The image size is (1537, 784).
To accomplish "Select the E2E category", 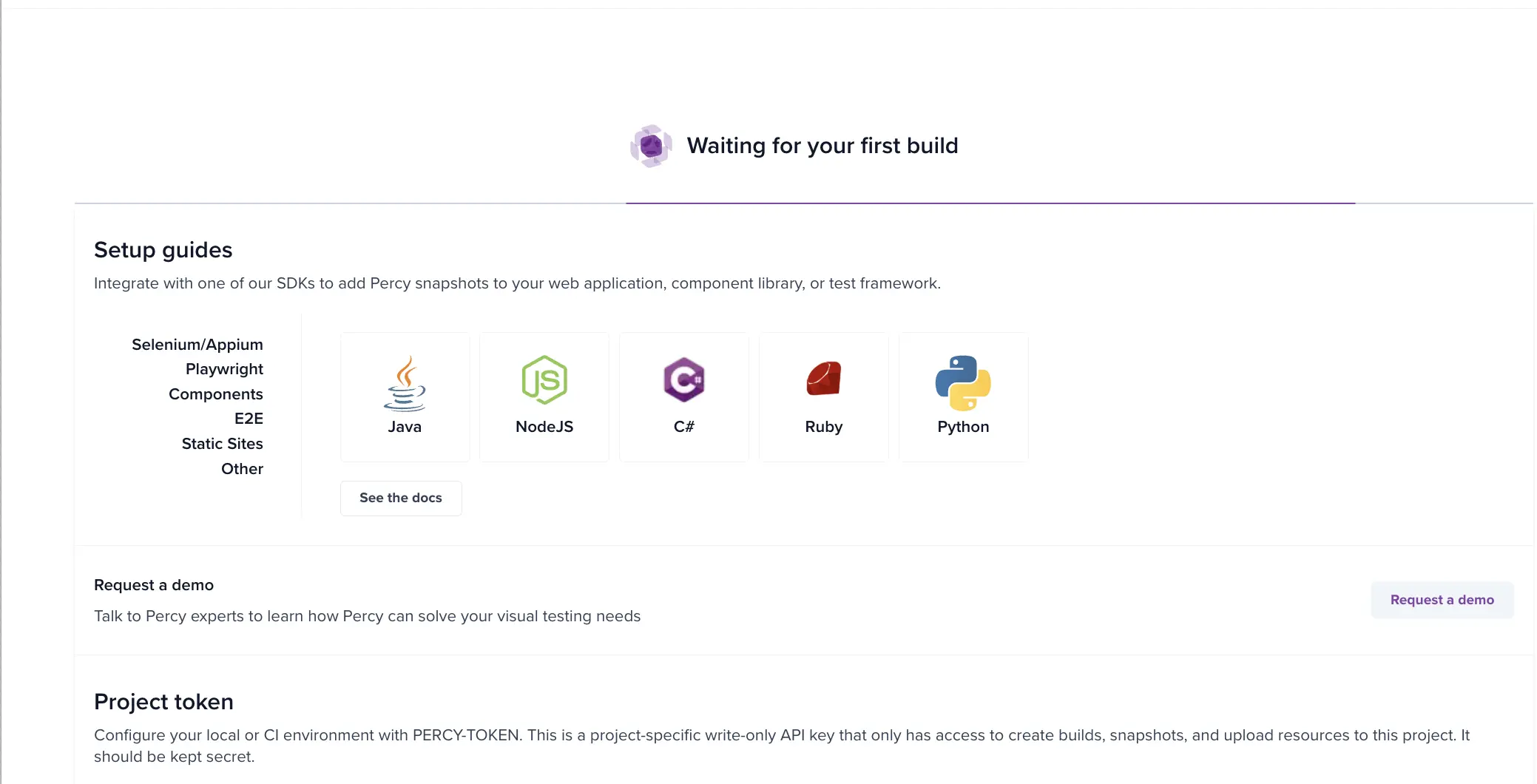I will click(x=249, y=419).
